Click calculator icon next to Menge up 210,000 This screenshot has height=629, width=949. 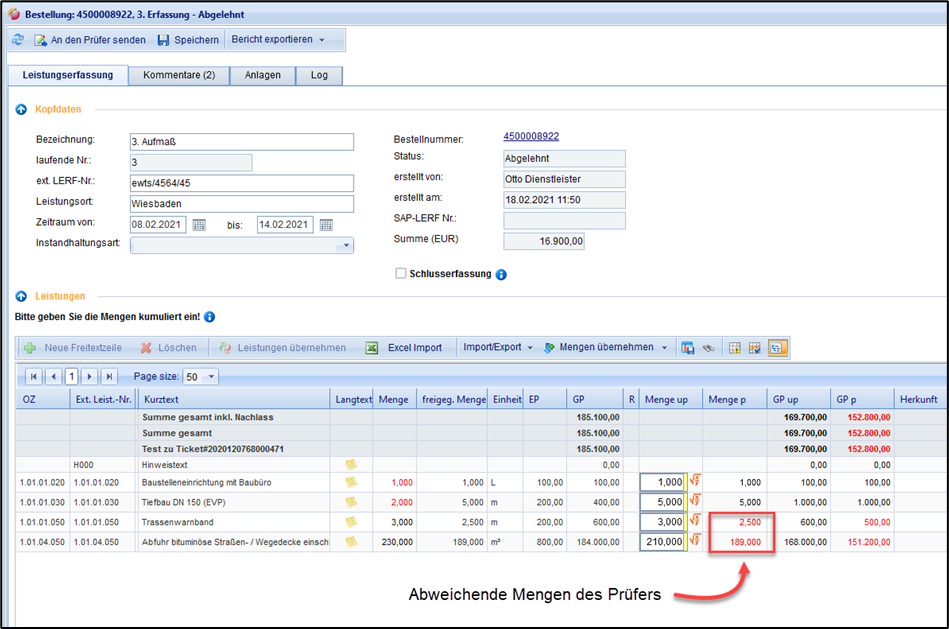[x=694, y=542]
